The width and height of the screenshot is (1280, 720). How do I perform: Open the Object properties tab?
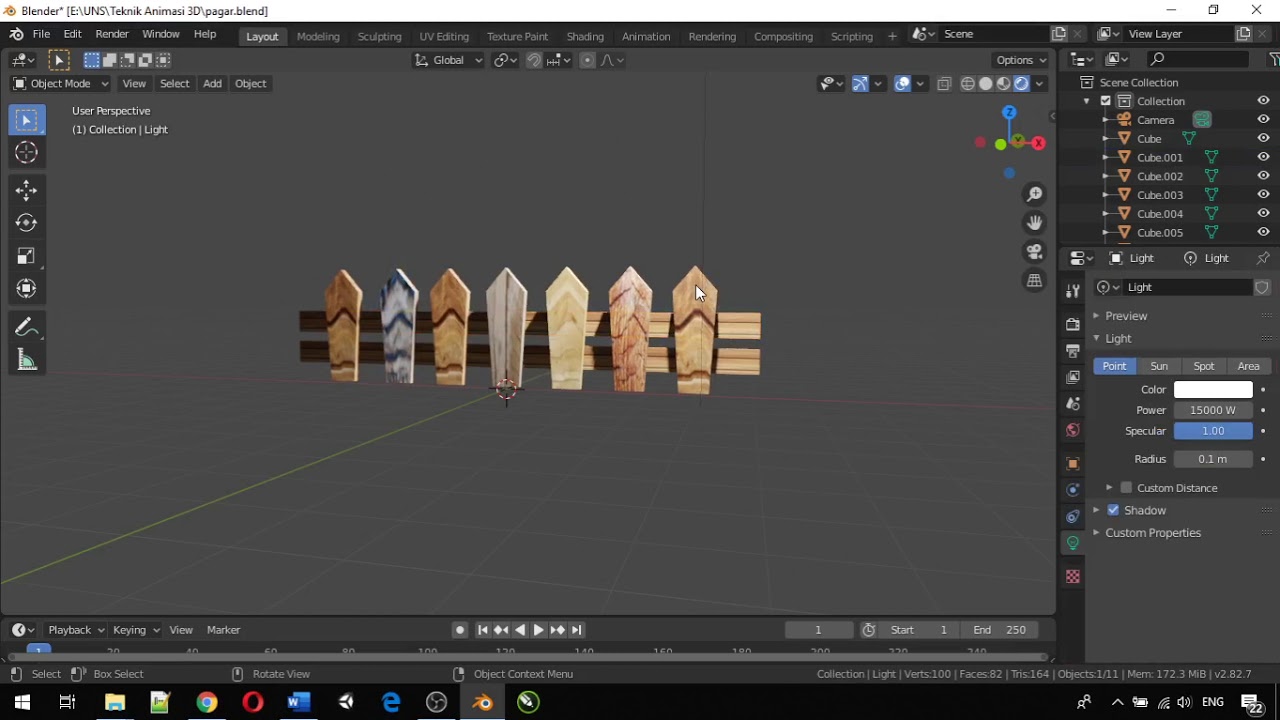pos(1073,464)
